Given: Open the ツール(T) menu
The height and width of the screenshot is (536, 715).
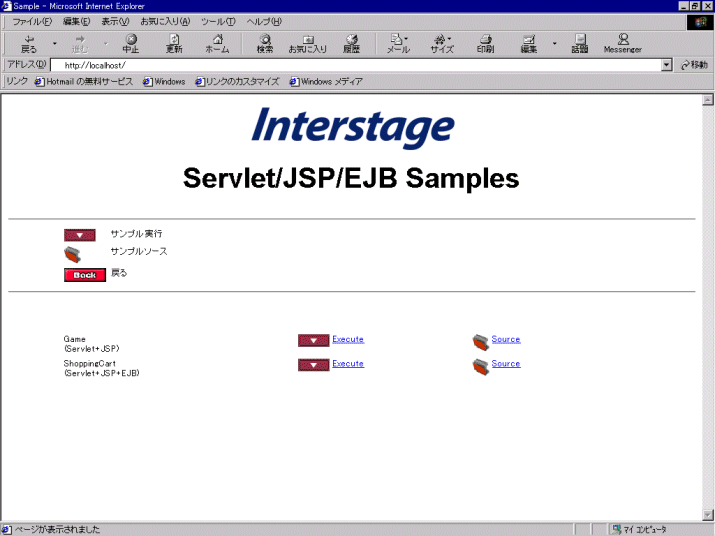Looking at the screenshot, I should [218, 21].
